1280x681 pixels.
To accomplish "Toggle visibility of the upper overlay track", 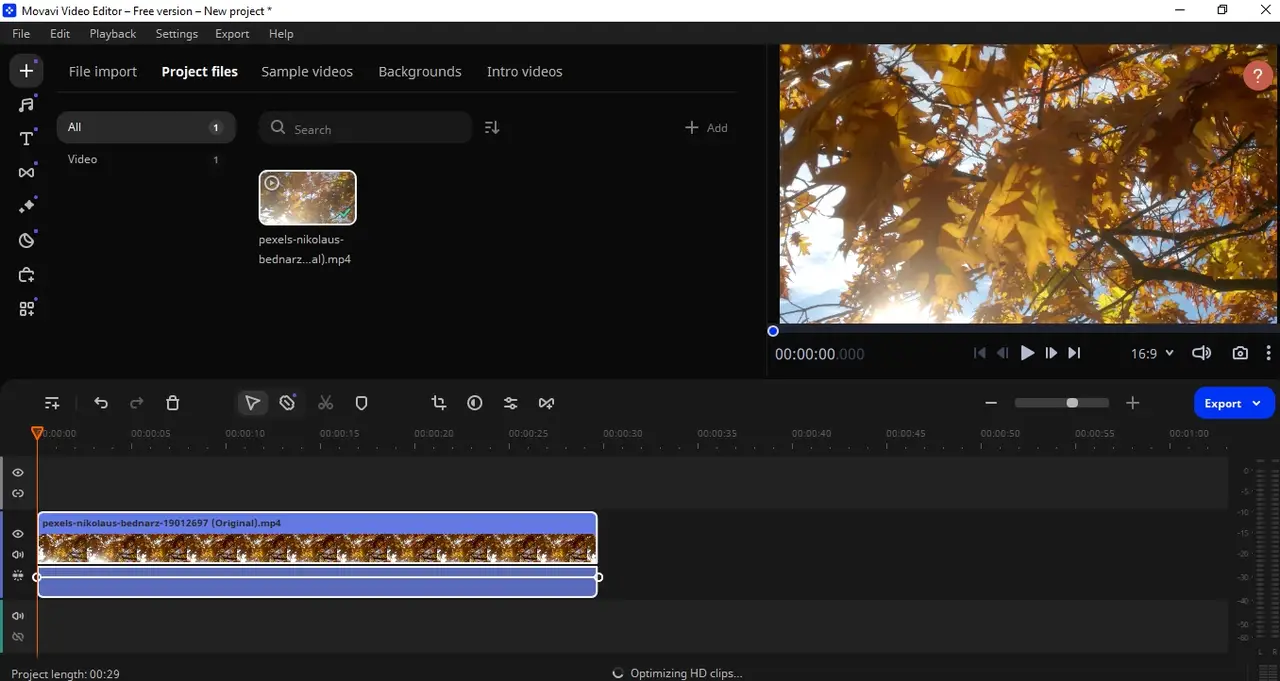I will (x=18, y=473).
